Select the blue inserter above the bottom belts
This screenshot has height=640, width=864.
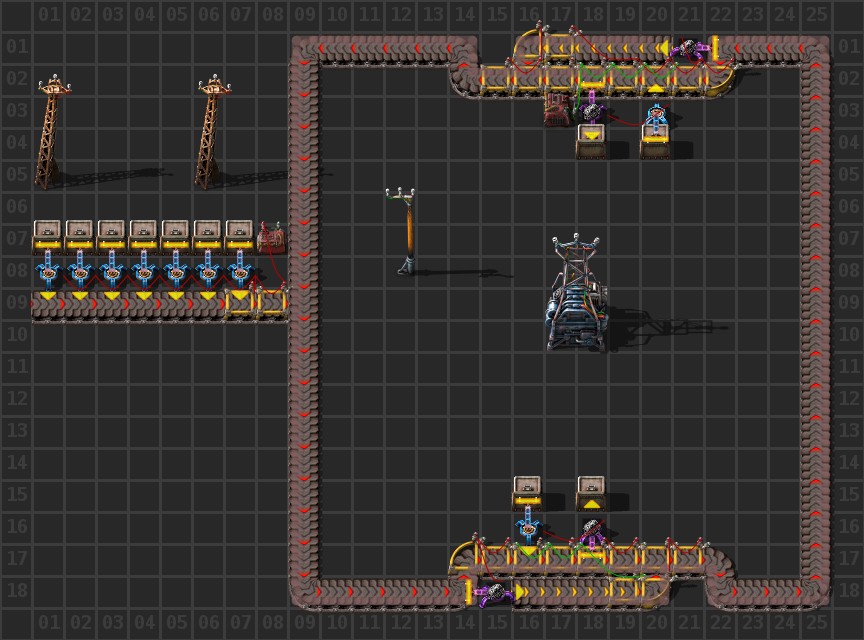[x=528, y=526]
